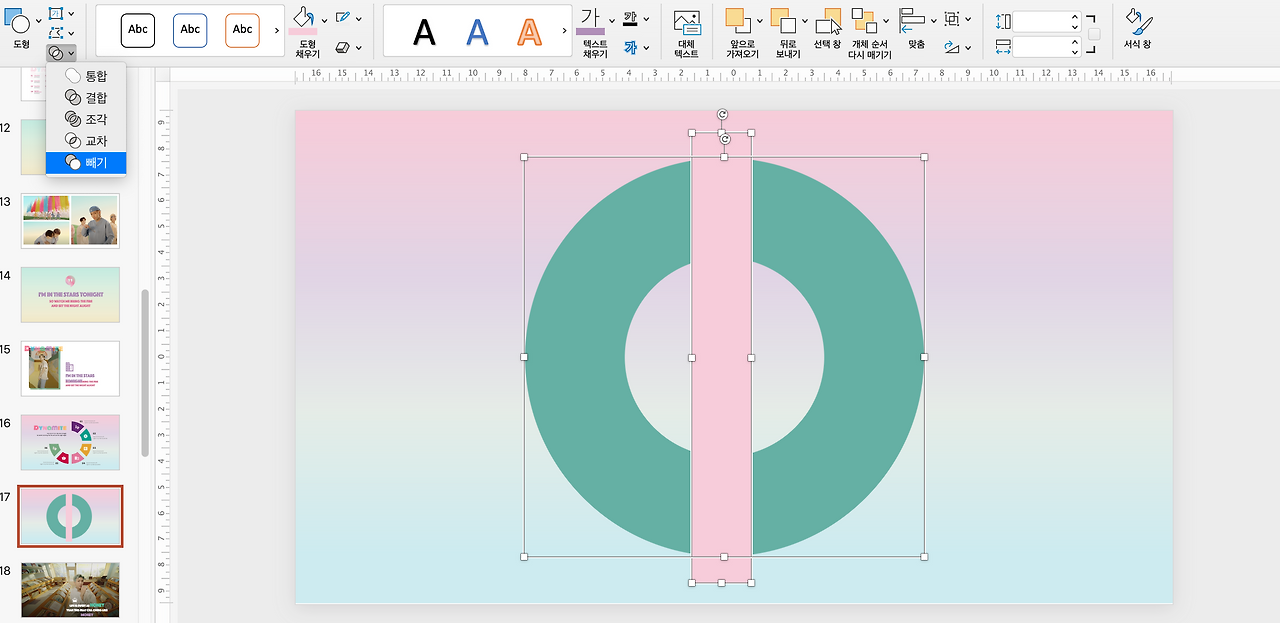The width and height of the screenshot is (1280, 623).
Task: Expand the shape styles gallery arrow
Action: click(277, 31)
